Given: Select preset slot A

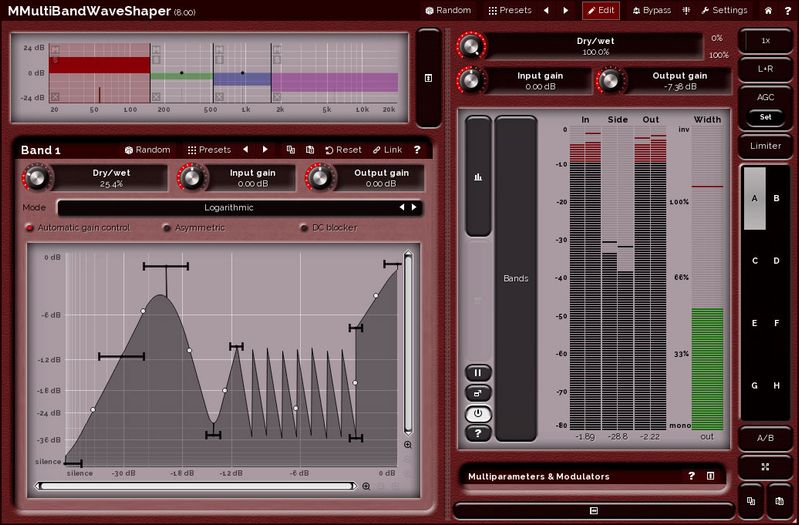Looking at the screenshot, I should tap(755, 198).
